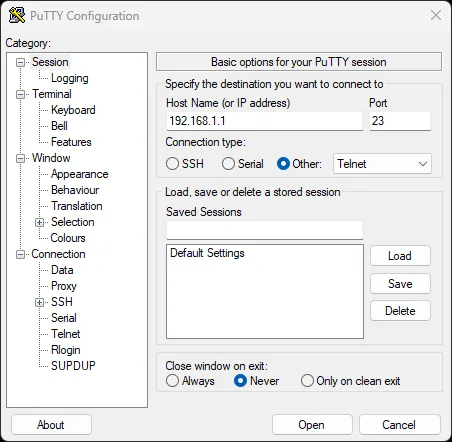452x442 pixels.
Task: Open the Telnet protocol dropdown
Action: [382, 164]
